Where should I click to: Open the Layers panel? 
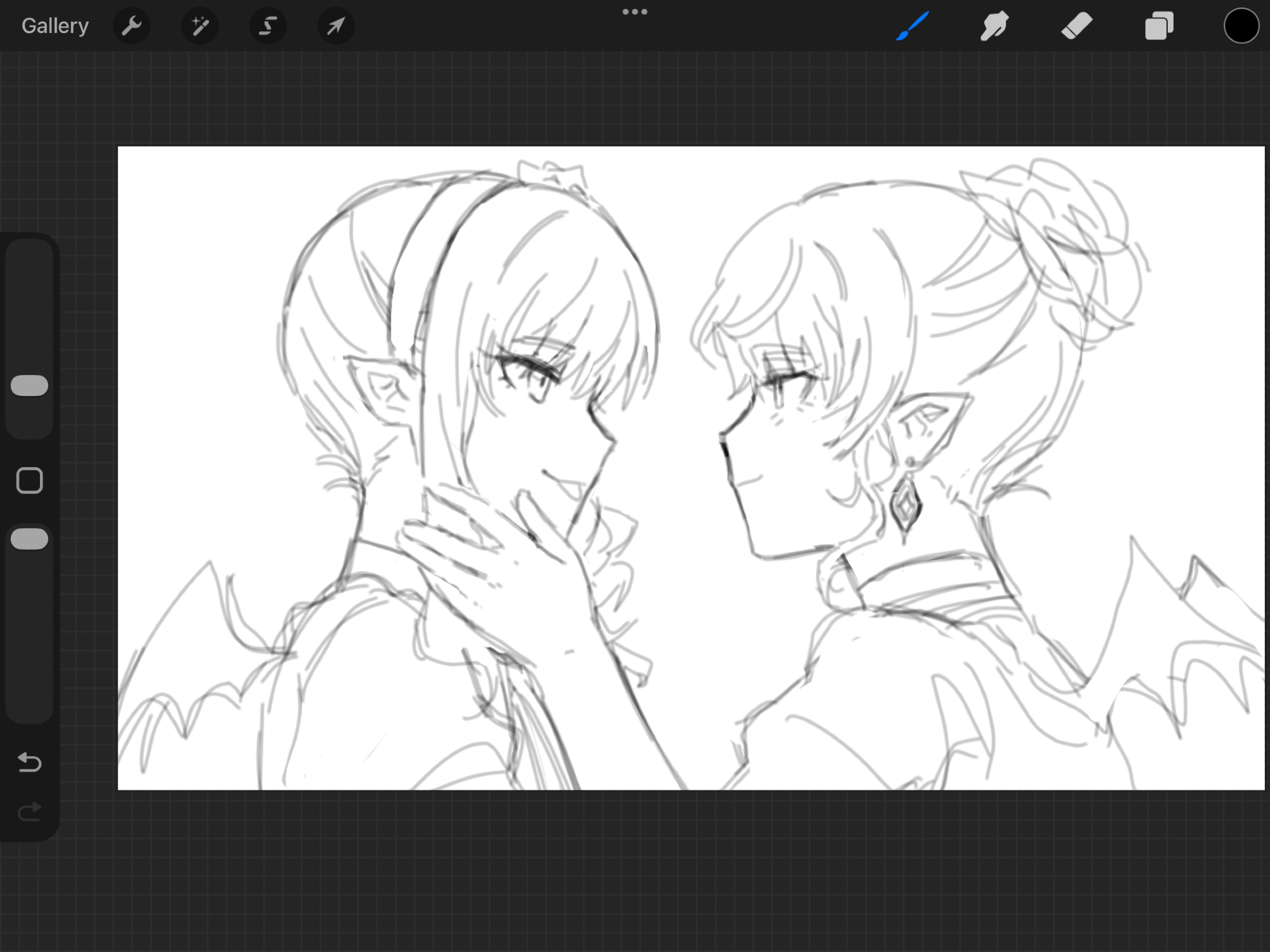(x=1159, y=26)
